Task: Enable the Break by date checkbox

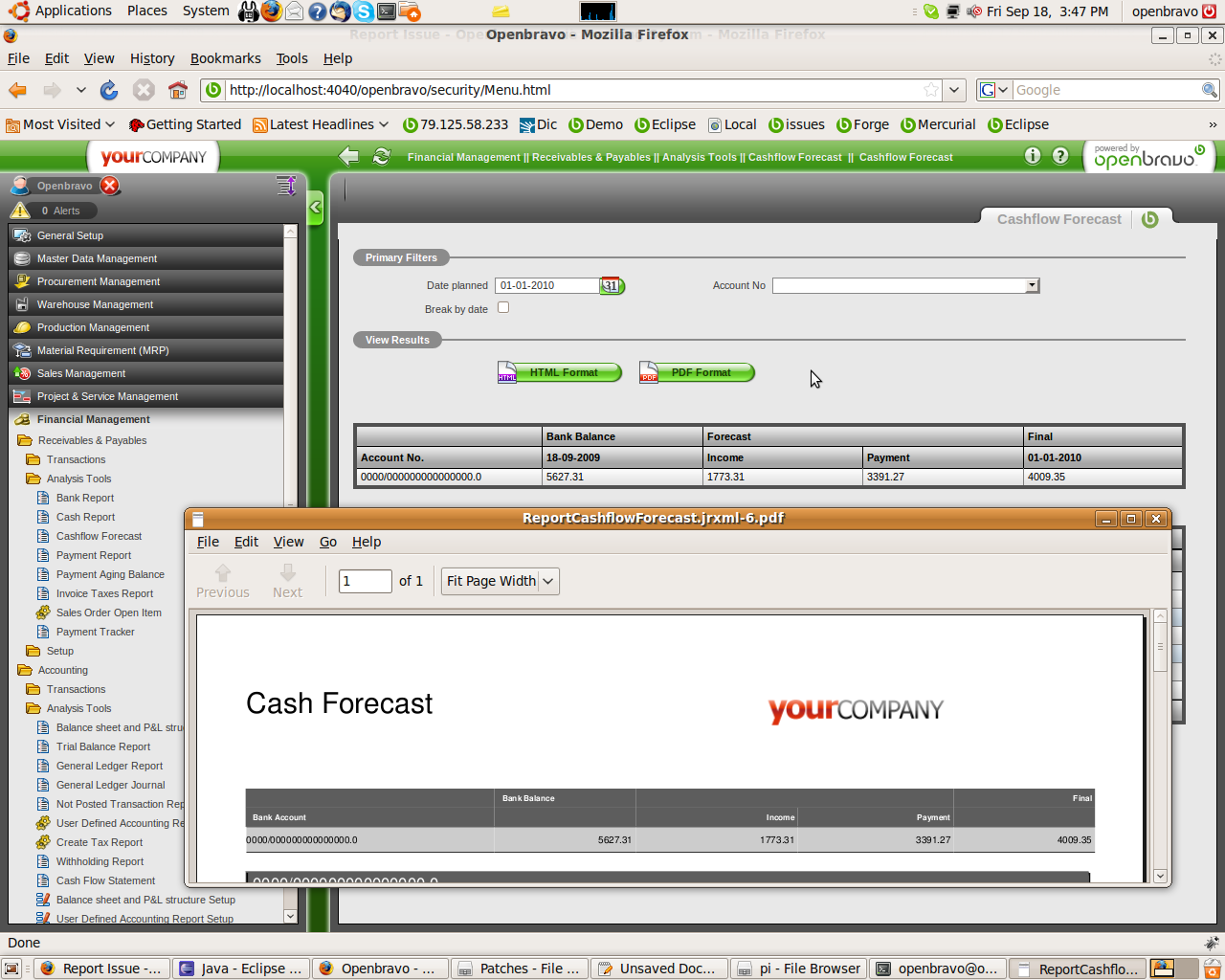Action: [503, 308]
